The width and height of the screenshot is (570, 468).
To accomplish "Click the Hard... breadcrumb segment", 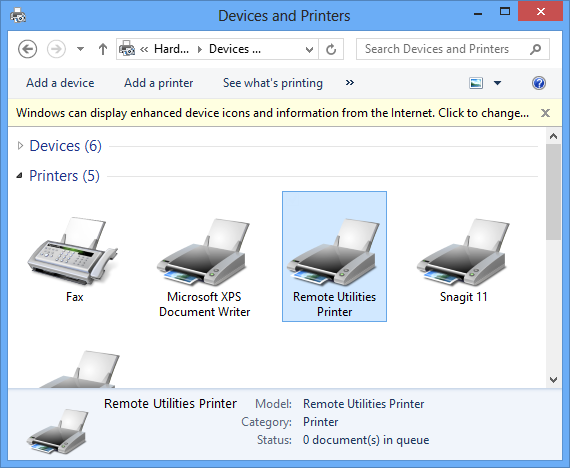I will pos(171,49).
